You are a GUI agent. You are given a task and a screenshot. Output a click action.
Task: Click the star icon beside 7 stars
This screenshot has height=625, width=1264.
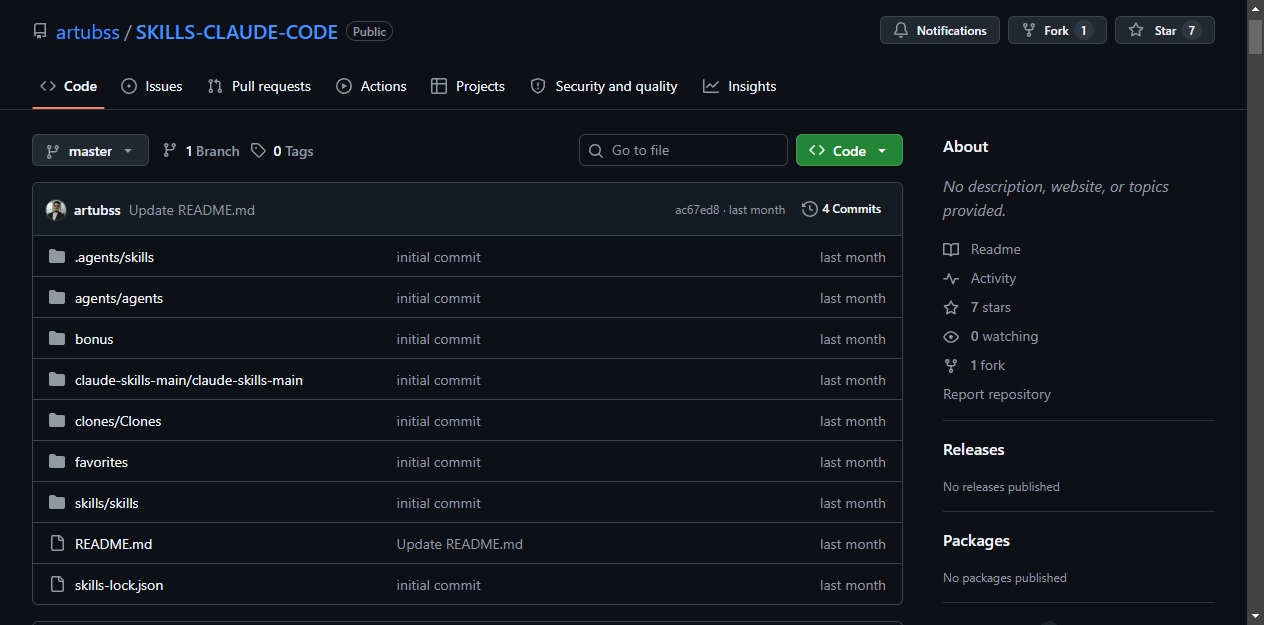(x=951, y=307)
